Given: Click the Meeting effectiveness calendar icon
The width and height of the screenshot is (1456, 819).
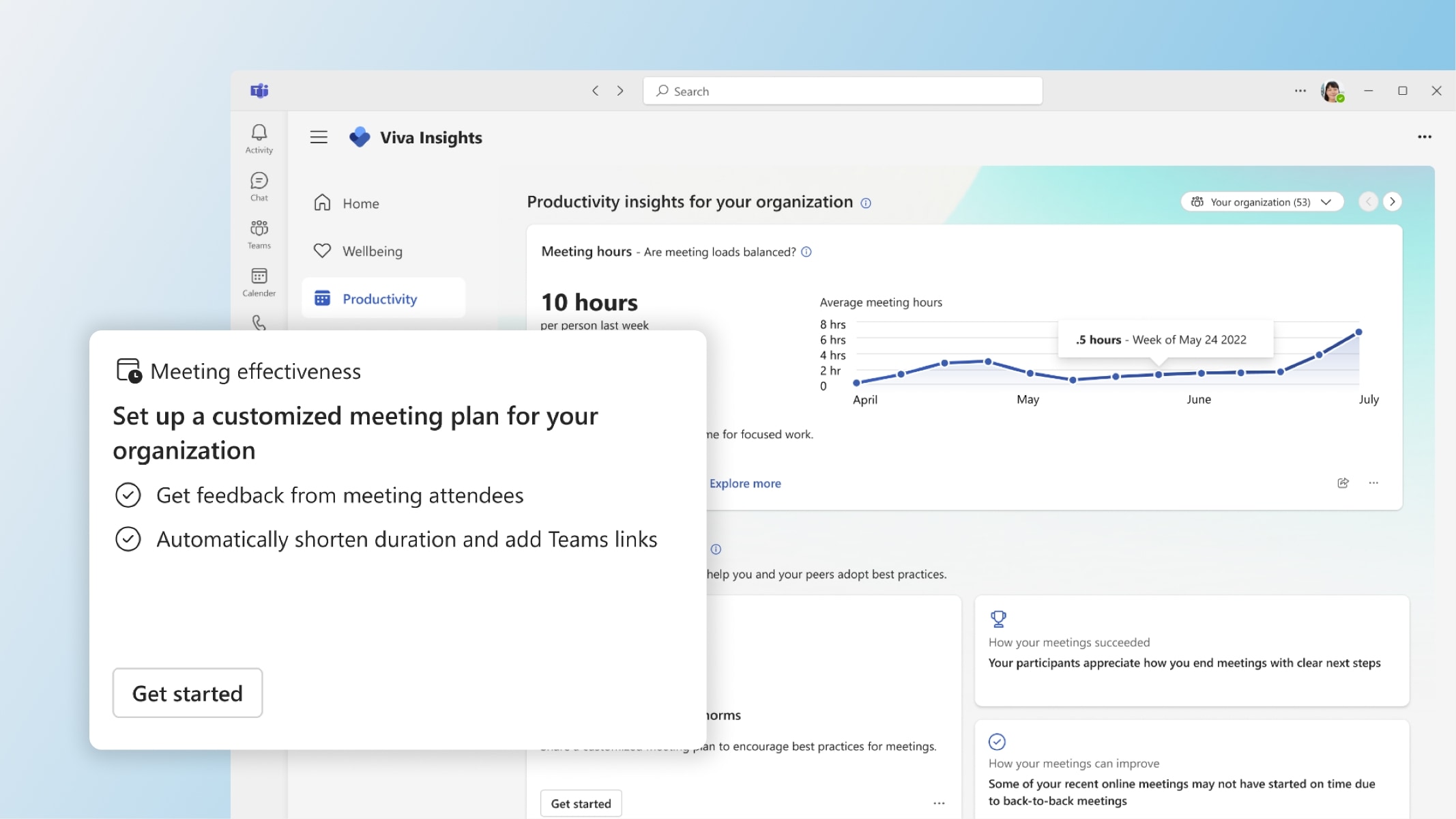Looking at the screenshot, I should (129, 371).
